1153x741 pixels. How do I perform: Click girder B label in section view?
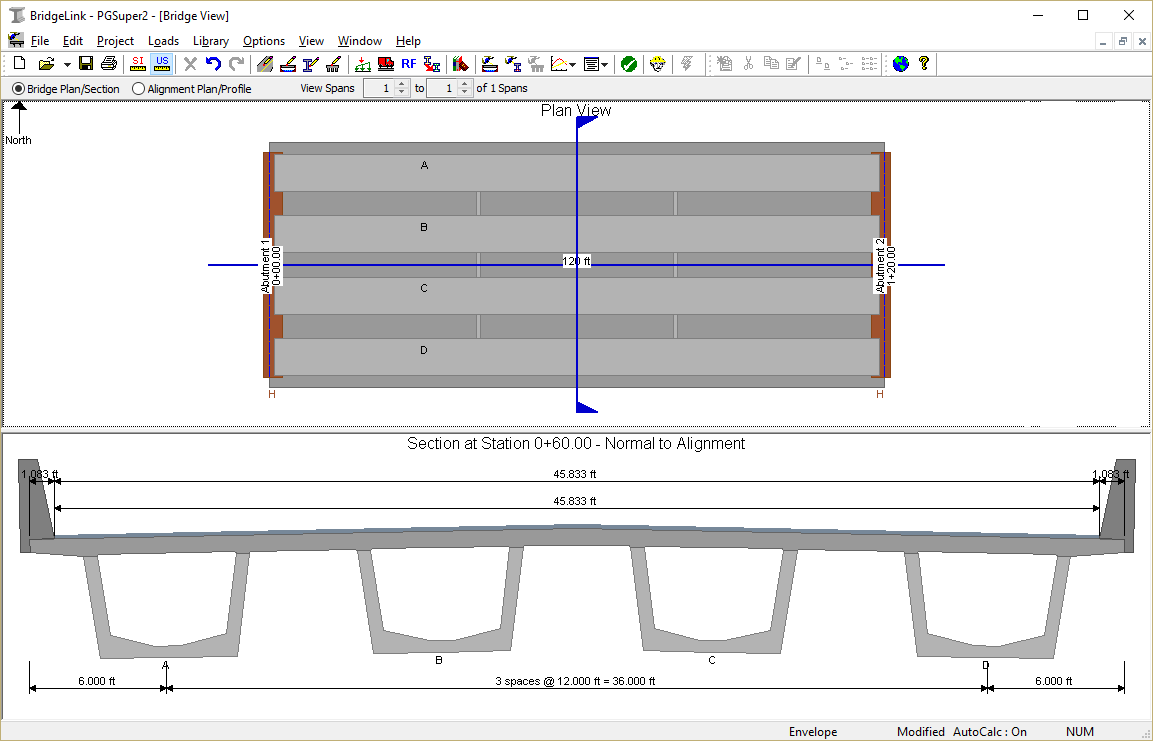439,660
